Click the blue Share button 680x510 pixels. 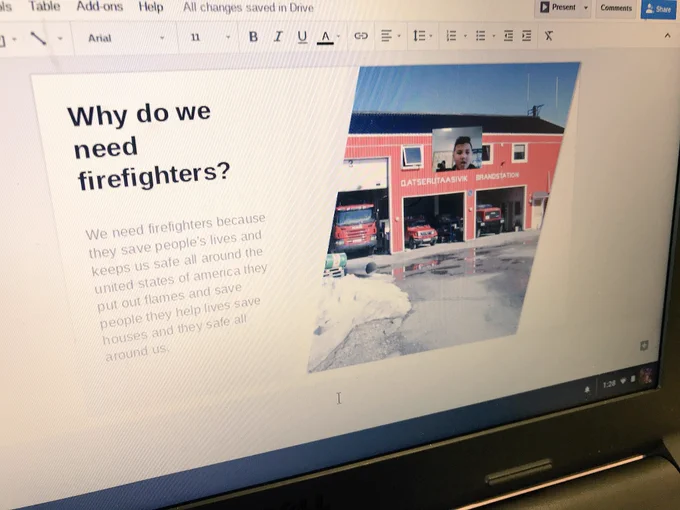[x=658, y=9]
